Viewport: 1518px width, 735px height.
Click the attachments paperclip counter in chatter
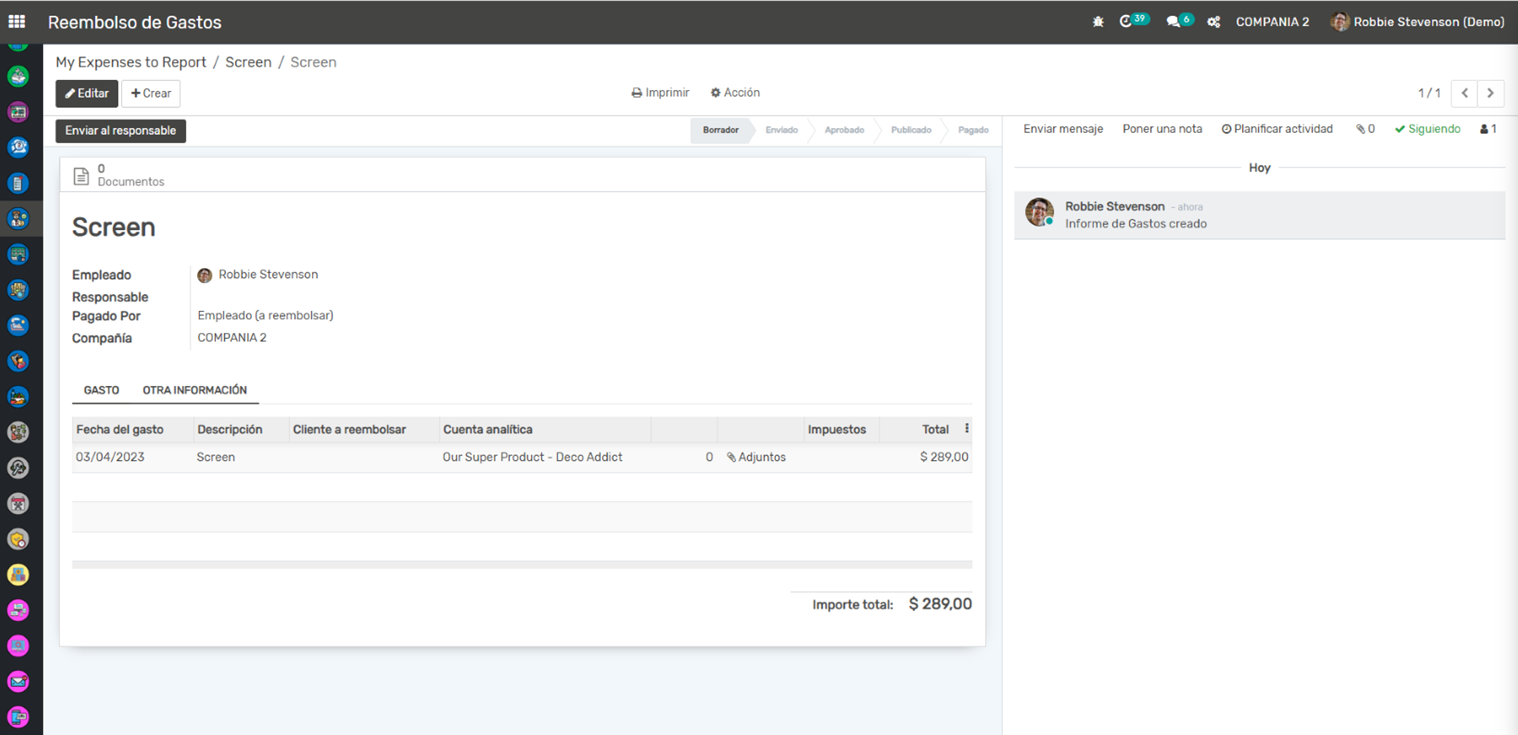(1365, 129)
